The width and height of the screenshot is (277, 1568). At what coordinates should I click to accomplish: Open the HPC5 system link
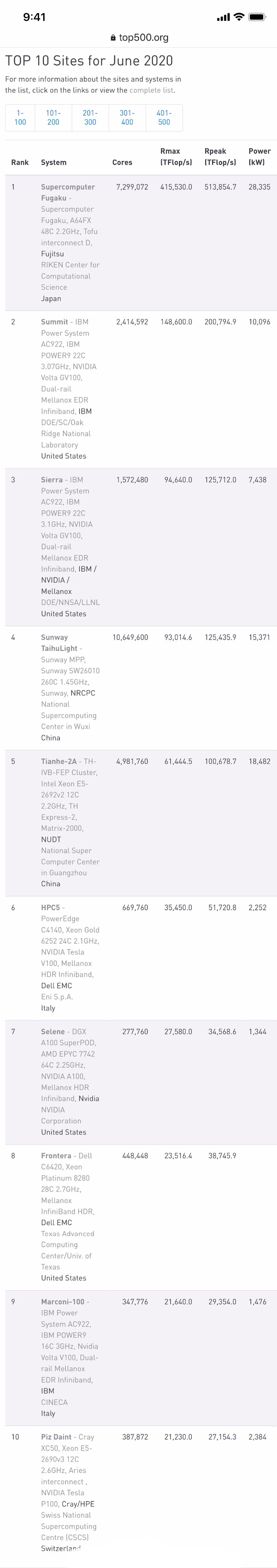pyautogui.click(x=50, y=907)
